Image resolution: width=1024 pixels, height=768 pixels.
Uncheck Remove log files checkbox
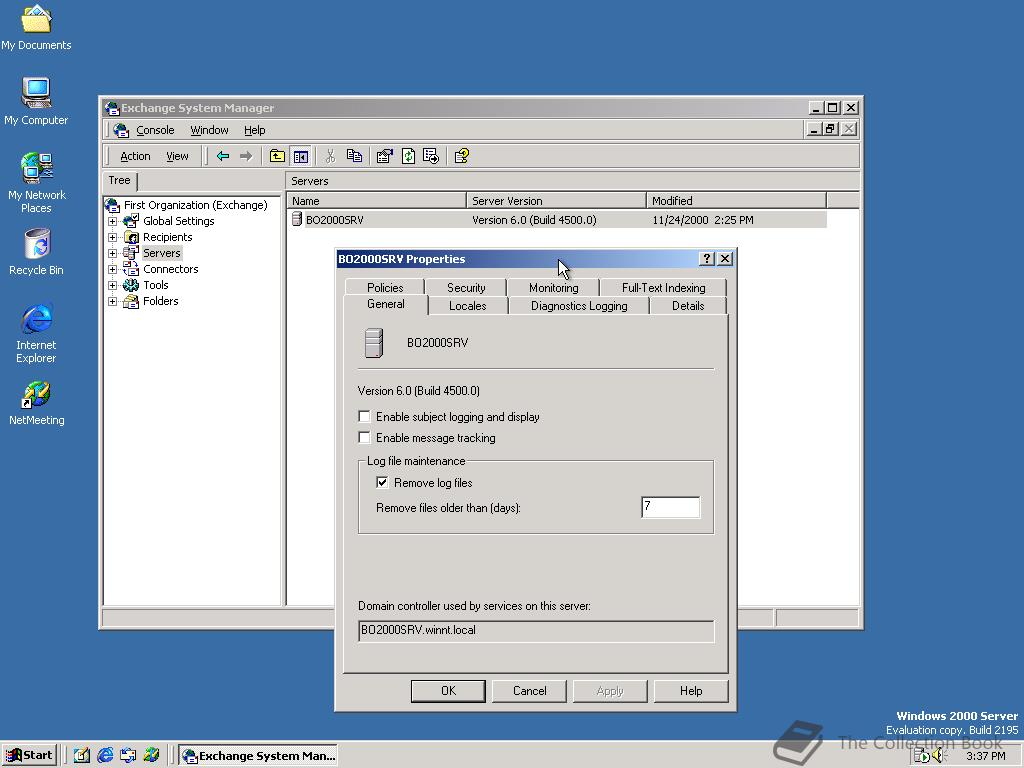click(383, 483)
